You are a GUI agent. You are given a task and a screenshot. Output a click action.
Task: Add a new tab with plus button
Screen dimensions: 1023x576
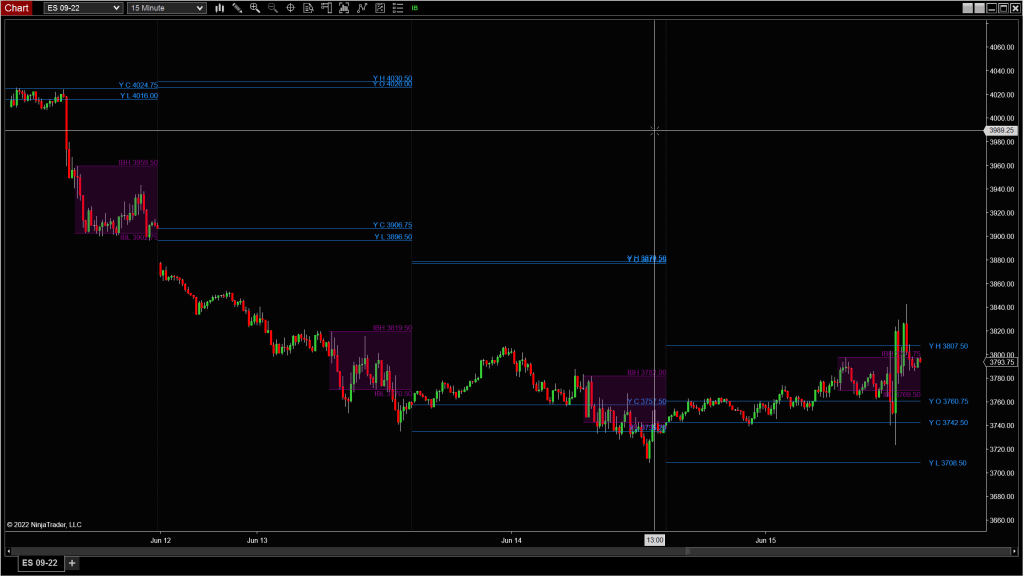pos(72,563)
